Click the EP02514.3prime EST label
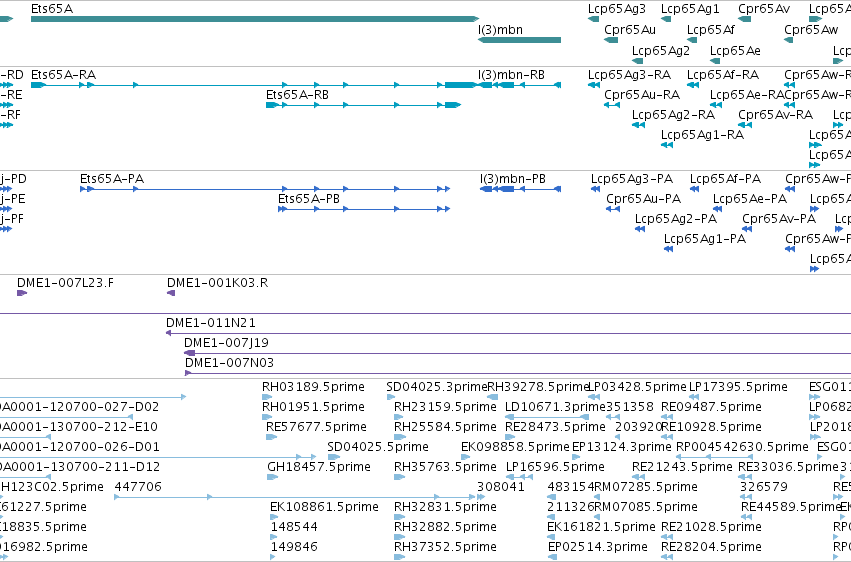Screen dimensions: 851x562 click(598, 547)
